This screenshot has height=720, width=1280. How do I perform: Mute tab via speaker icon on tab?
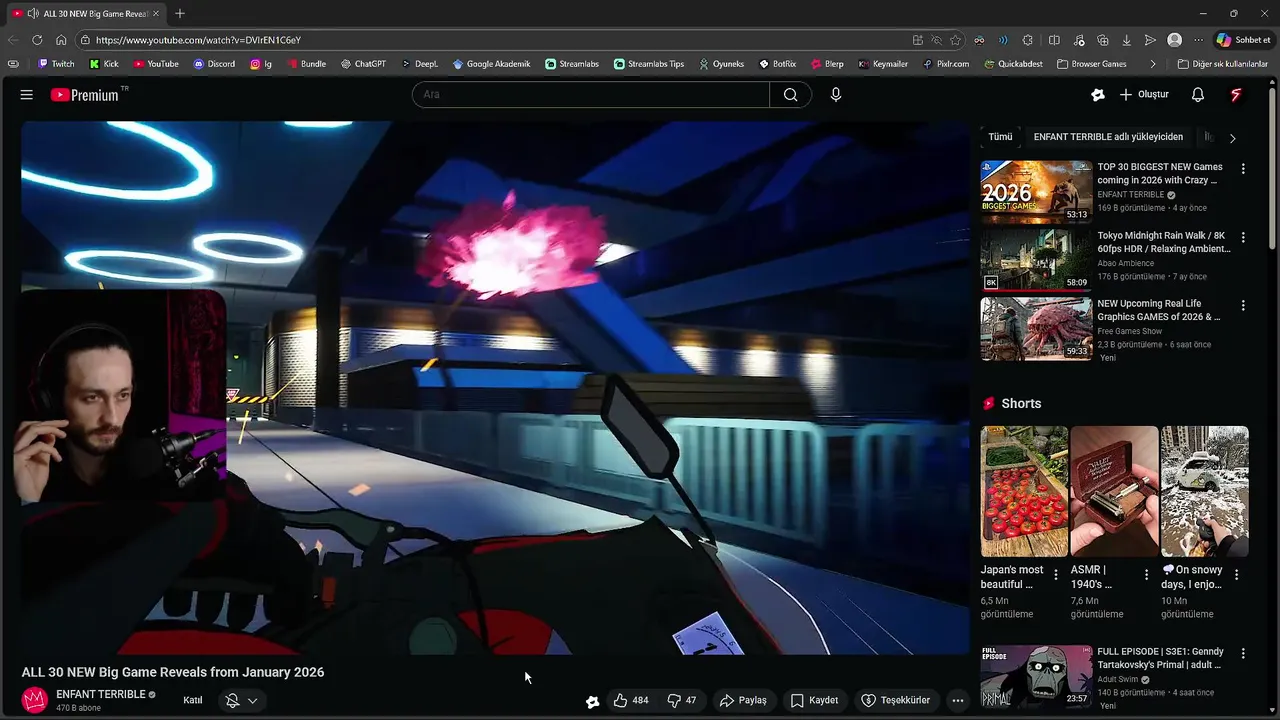33,13
